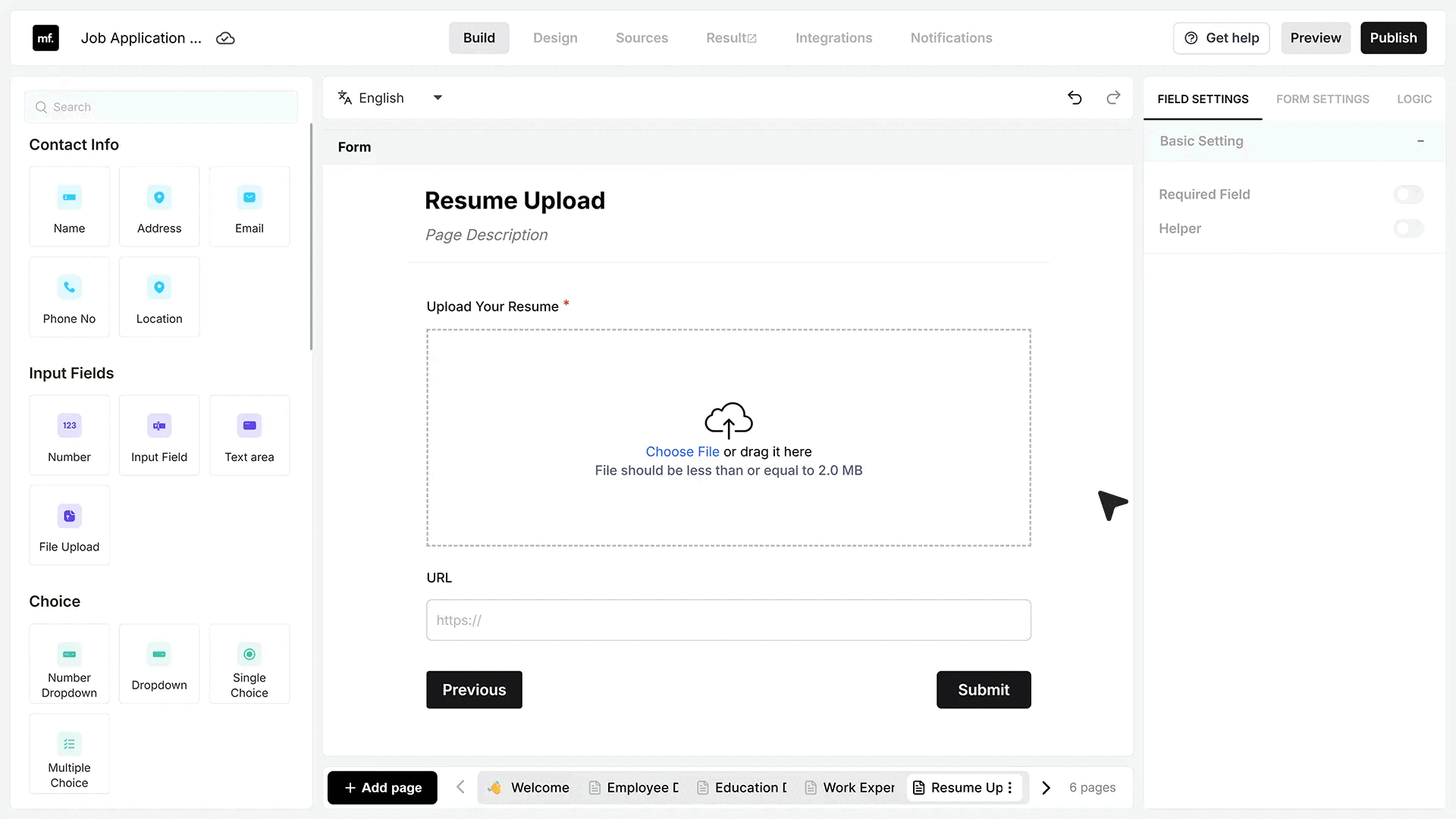
Task: Add the Phone No field element
Action: tap(69, 297)
